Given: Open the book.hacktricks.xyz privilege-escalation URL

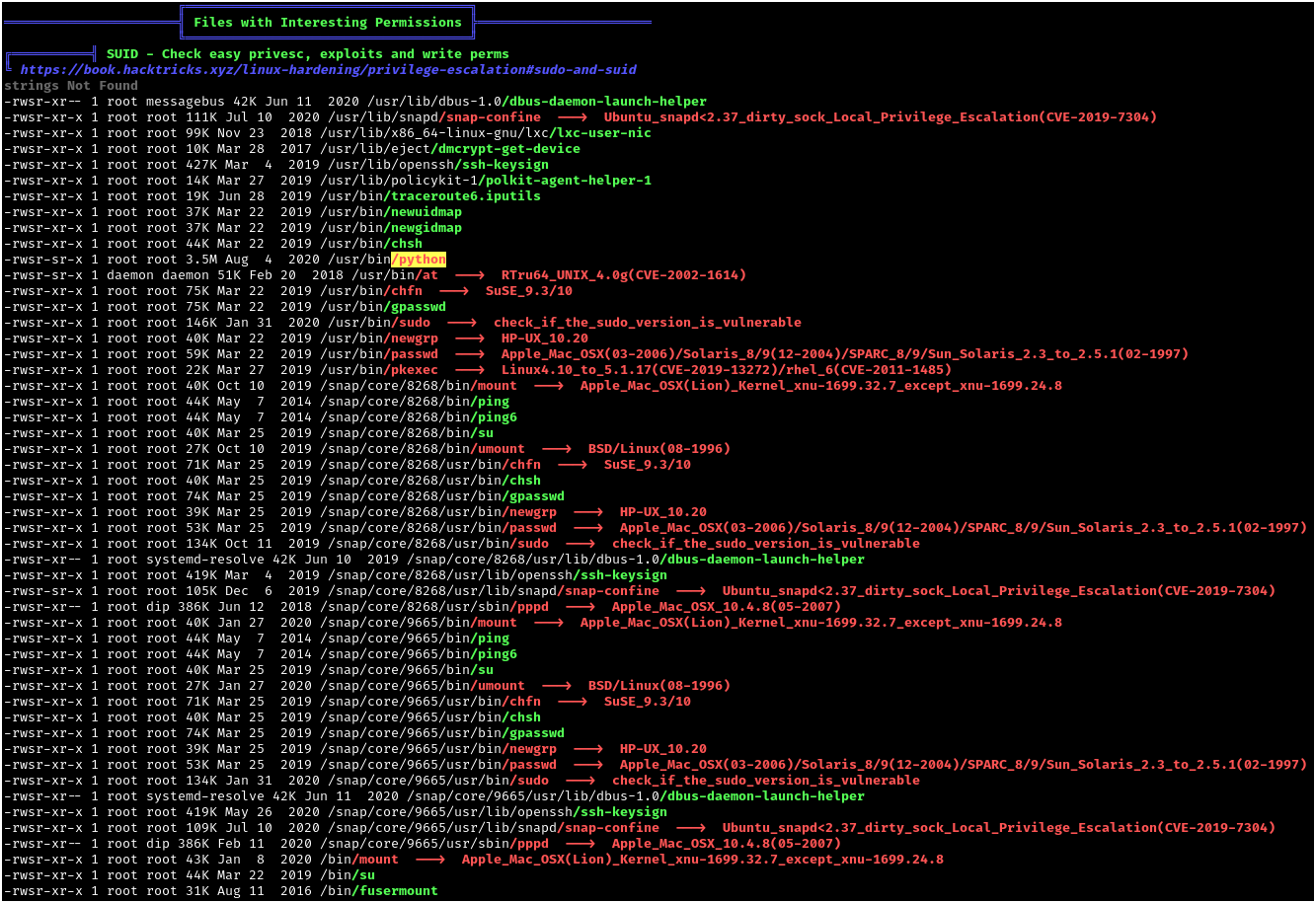Looking at the screenshot, I should pyautogui.click(x=328, y=70).
